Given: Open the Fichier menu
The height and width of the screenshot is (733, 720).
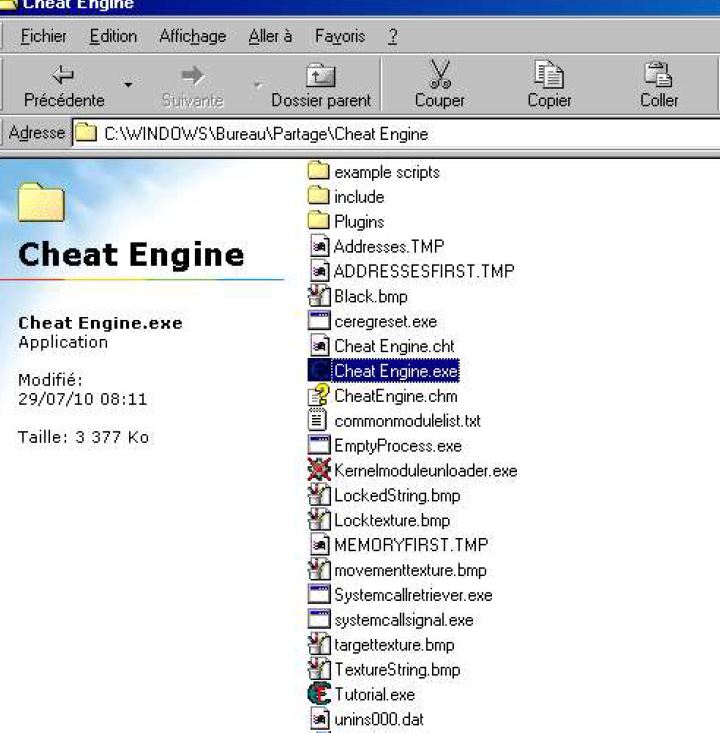Looking at the screenshot, I should tap(43, 36).
